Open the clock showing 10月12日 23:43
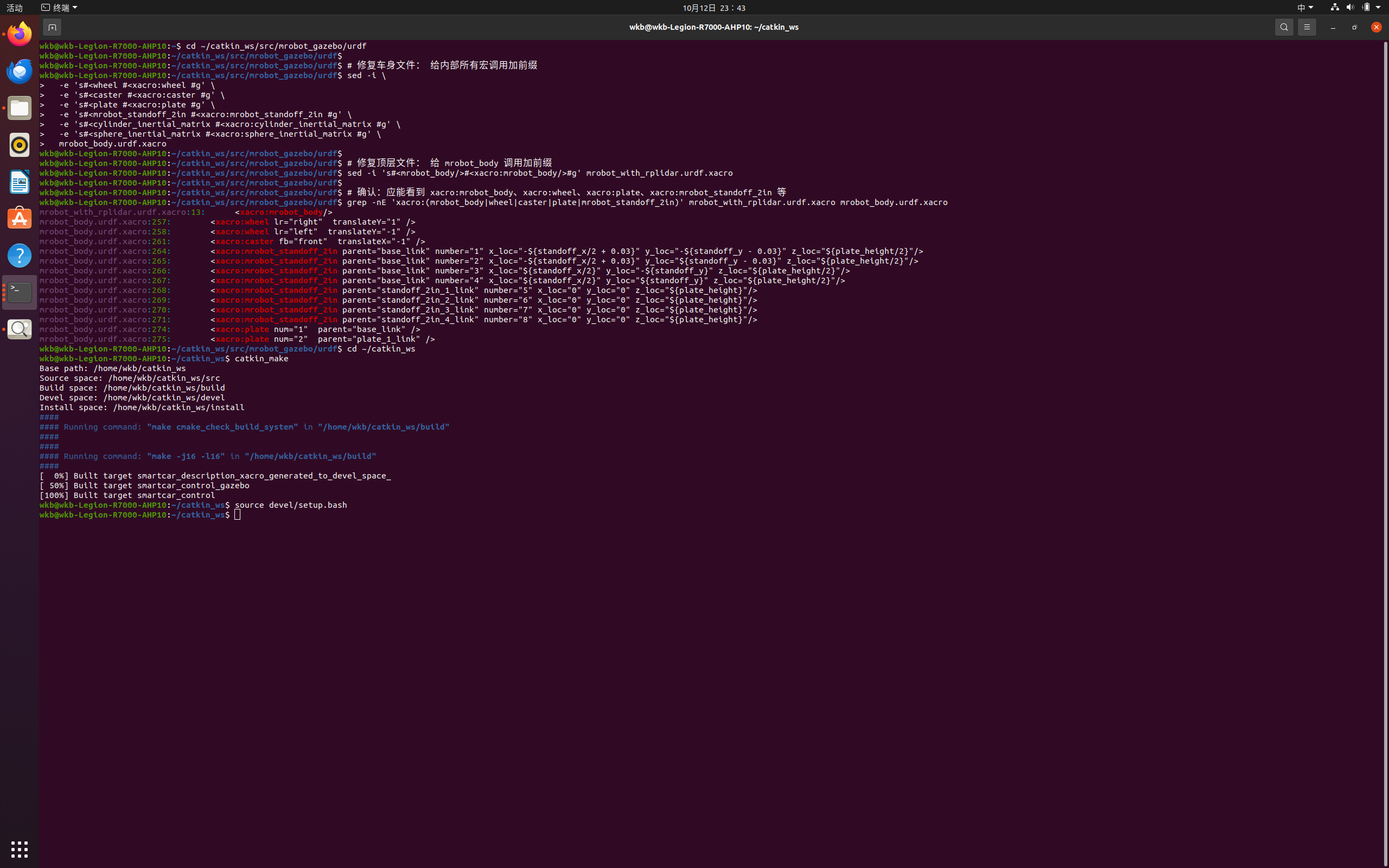The image size is (1389, 868). (x=713, y=8)
